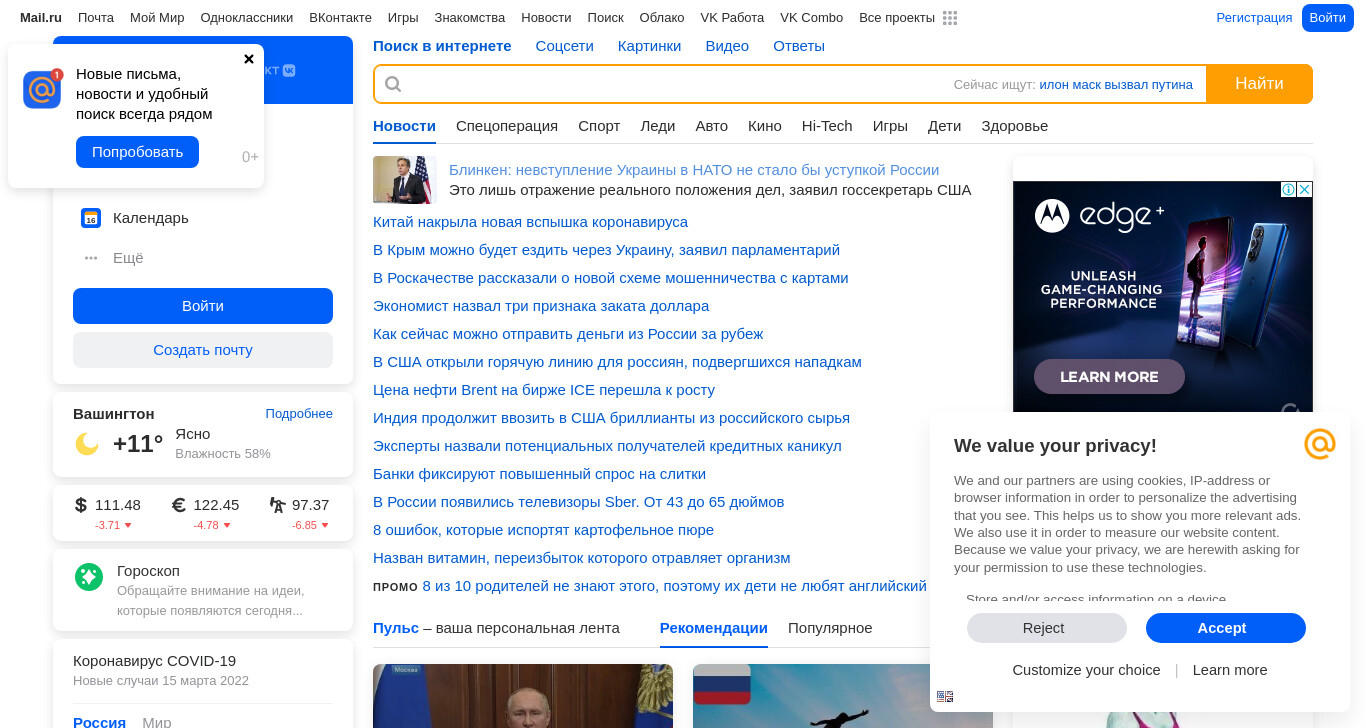1366x728 pixels.
Task: Click the Mail.ru app icon in popup
Action: 42,89
